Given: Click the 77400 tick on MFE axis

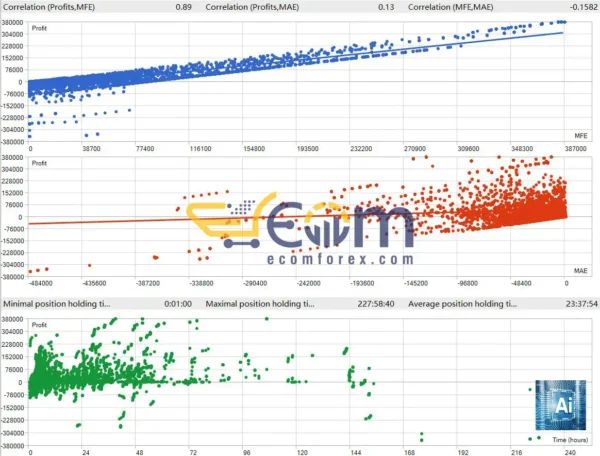Looking at the screenshot, I should click(145, 148).
